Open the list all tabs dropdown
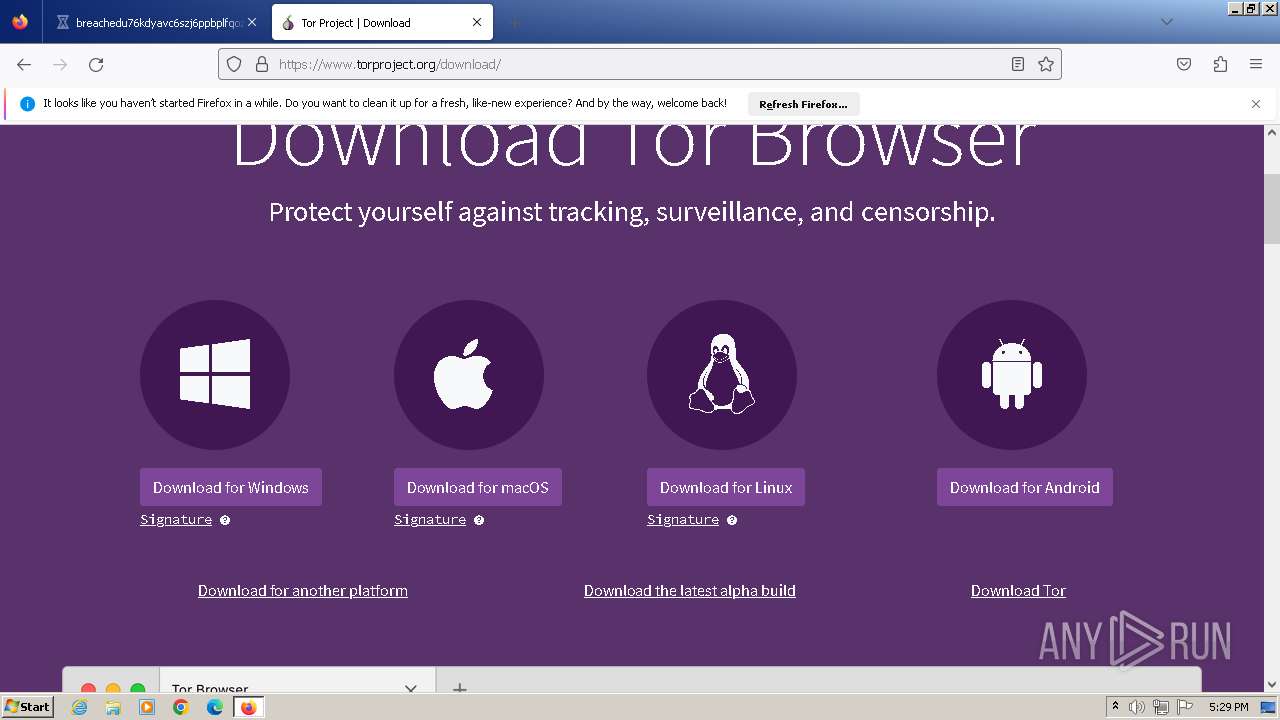1280x720 pixels. coord(1167,22)
